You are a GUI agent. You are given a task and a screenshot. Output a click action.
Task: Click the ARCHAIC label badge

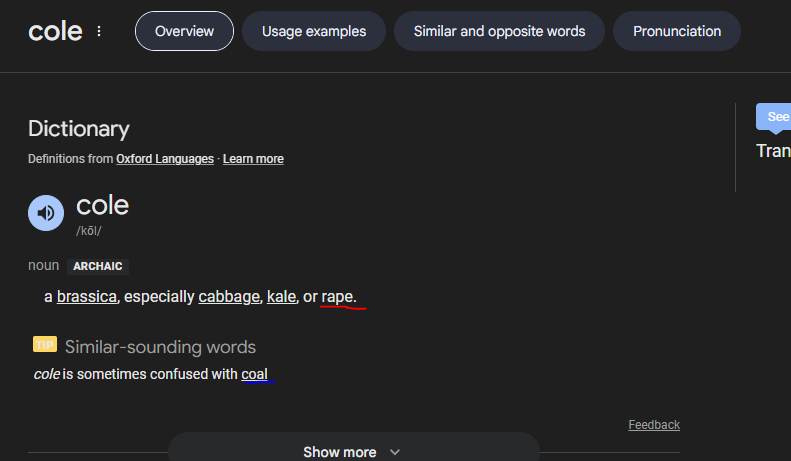click(98, 266)
